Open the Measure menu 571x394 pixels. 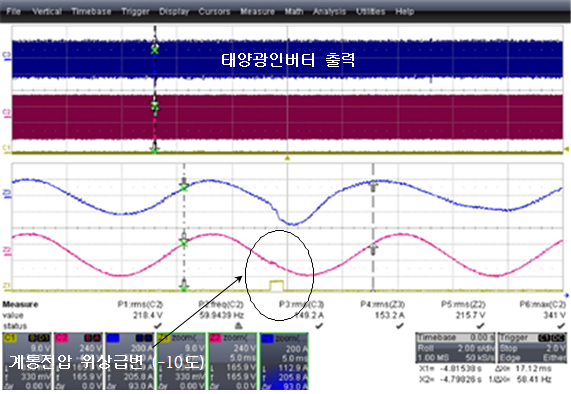(x=257, y=11)
